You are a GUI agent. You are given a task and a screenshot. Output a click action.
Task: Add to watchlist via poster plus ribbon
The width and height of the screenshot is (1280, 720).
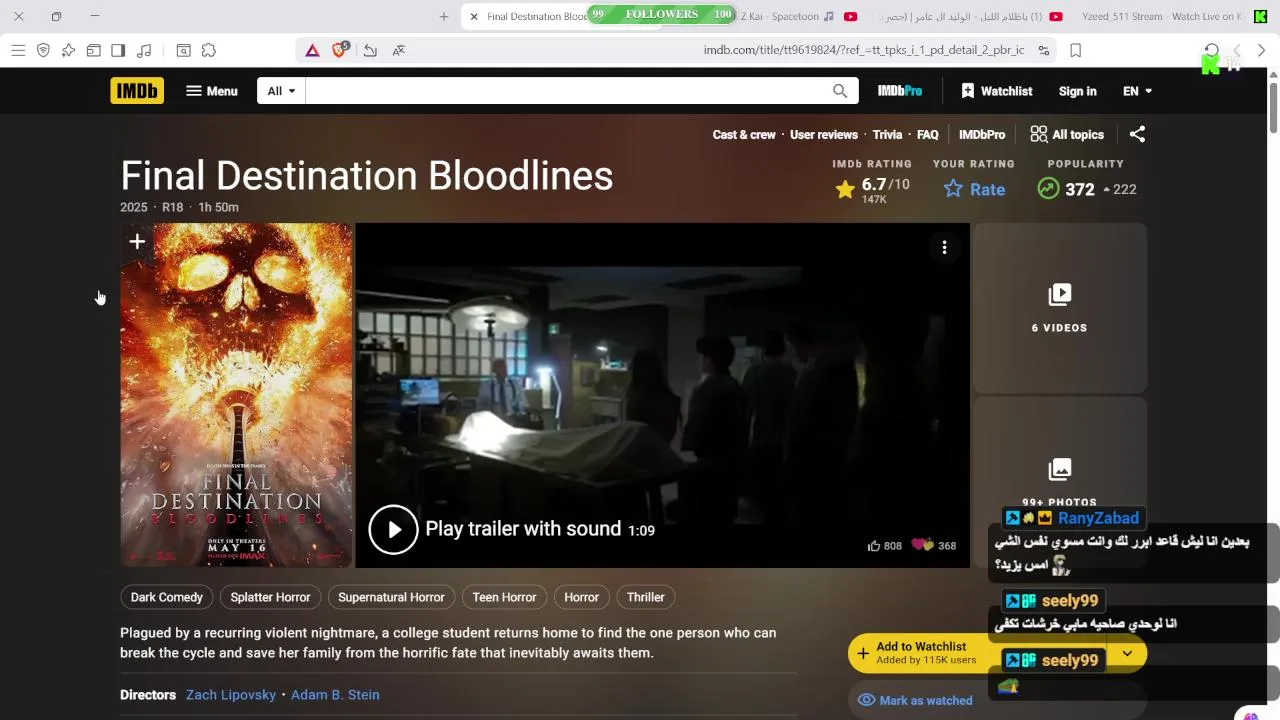[137, 242]
